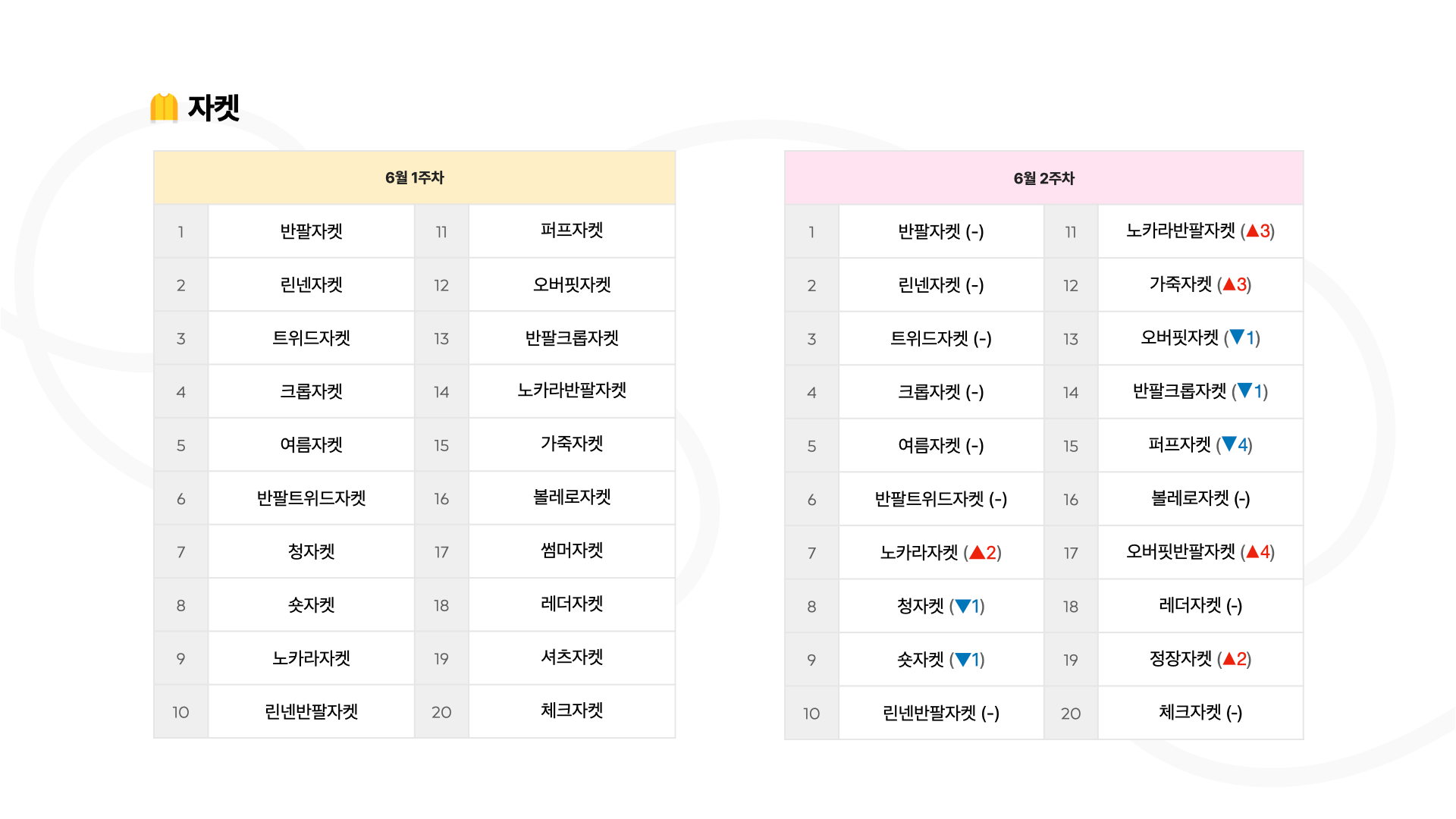This screenshot has width=1456, height=819.
Task: Select the 6월 2주차 table header
Action: [x=1043, y=178]
